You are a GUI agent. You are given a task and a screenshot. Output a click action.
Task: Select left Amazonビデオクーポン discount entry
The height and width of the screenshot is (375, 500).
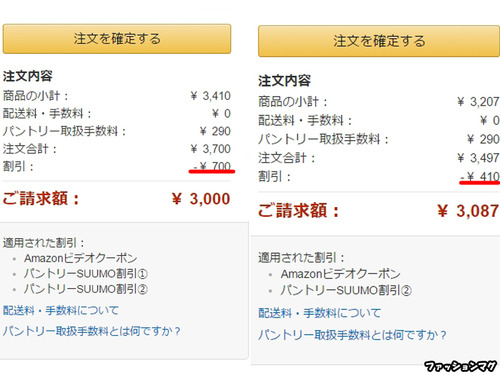click(x=80, y=258)
